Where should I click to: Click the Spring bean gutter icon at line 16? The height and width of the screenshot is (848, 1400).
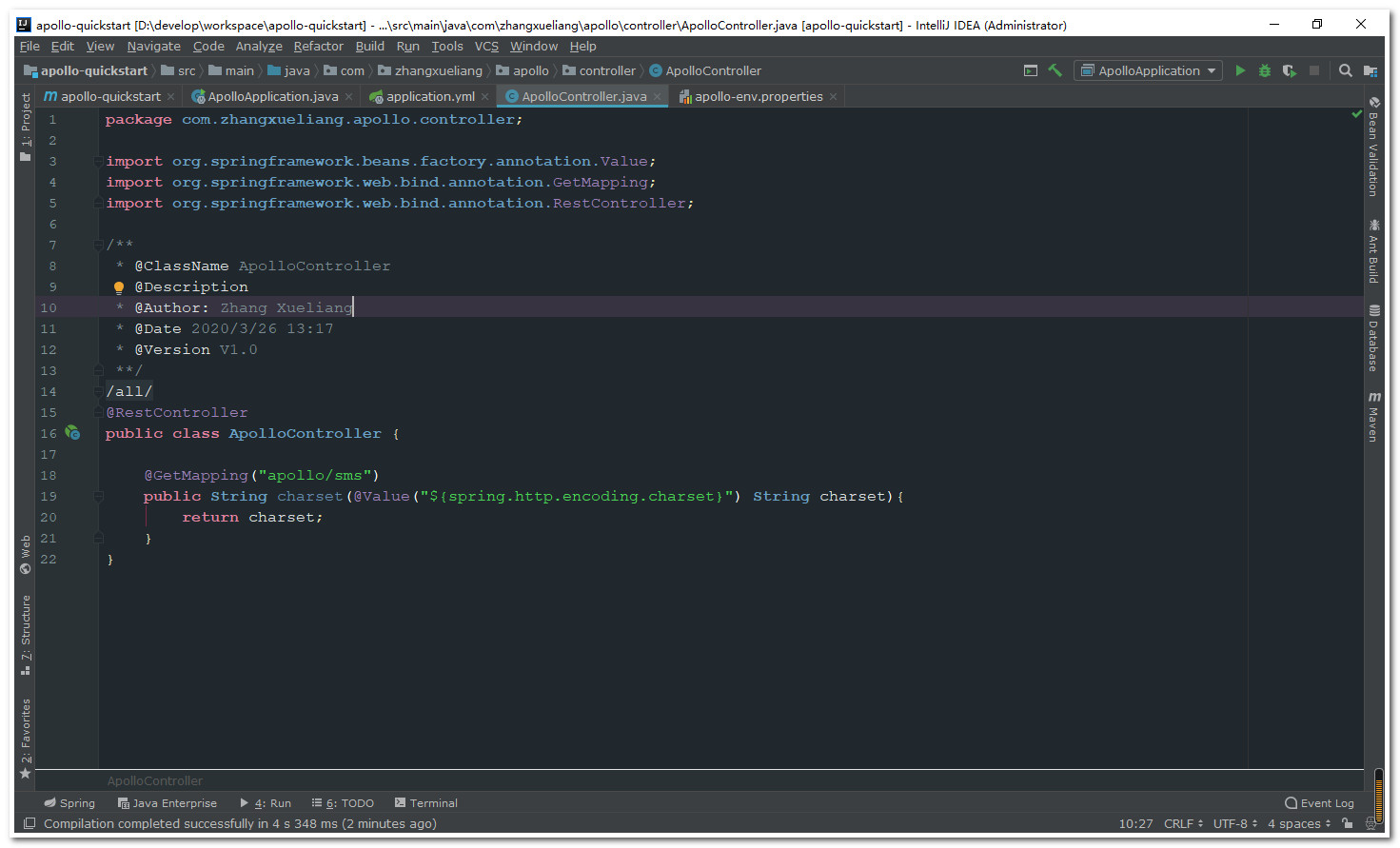click(x=72, y=433)
